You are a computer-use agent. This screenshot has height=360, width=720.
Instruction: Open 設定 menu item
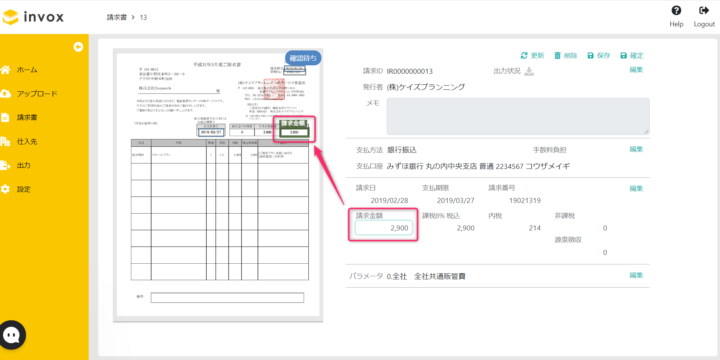(x=24, y=189)
